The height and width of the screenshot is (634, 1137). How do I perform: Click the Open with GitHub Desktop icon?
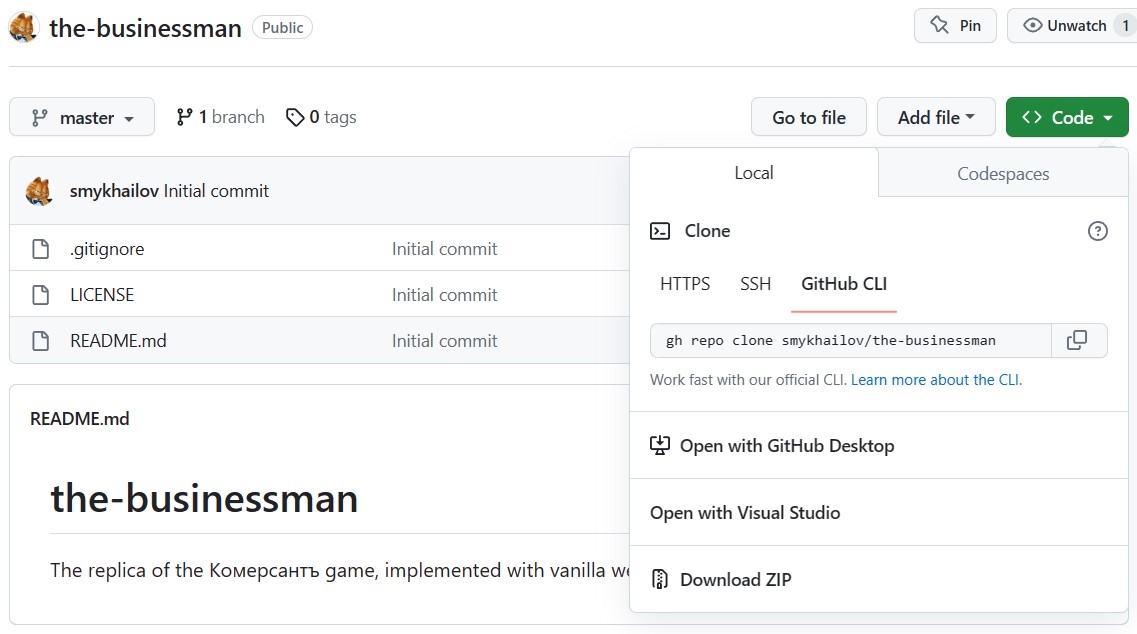[659, 446]
